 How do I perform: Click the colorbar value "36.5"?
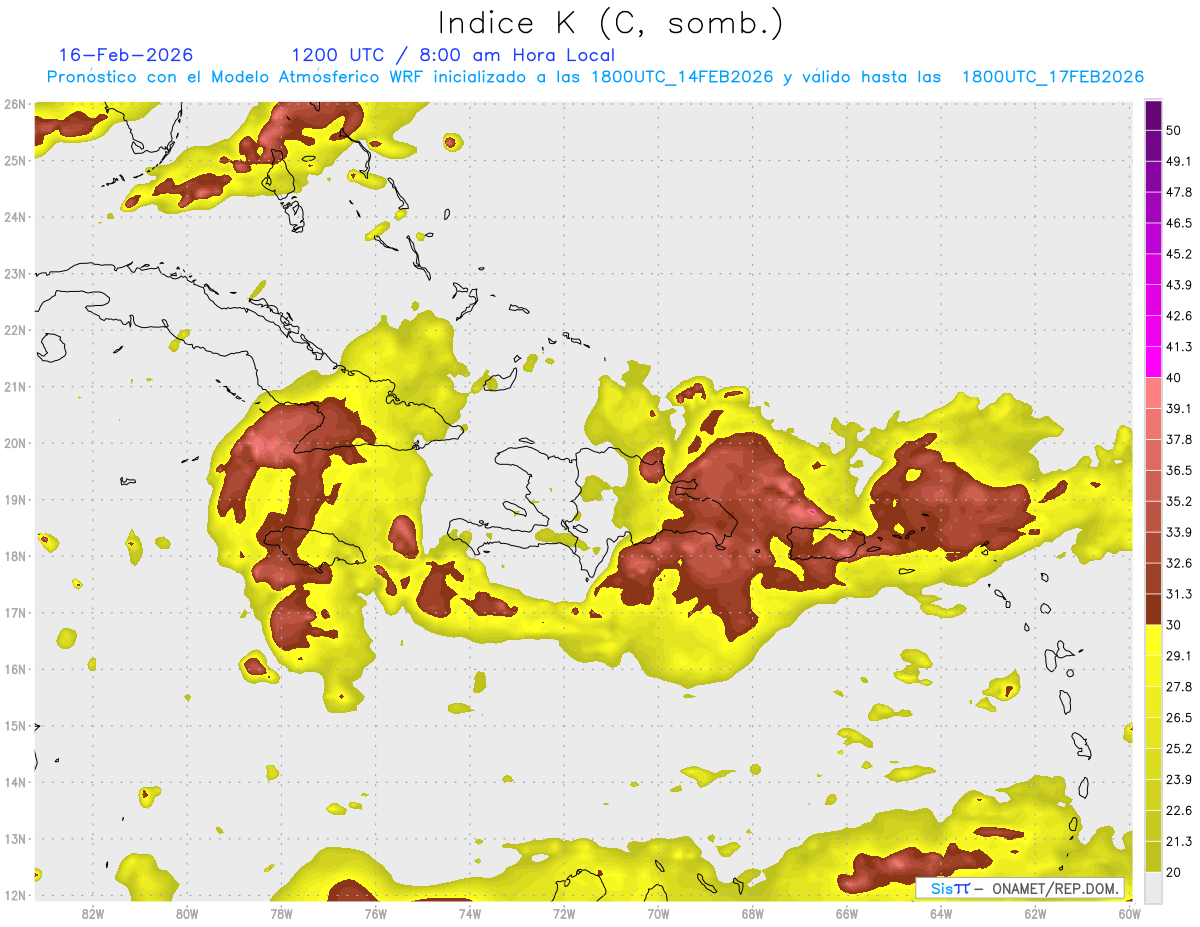pyautogui.click(x=1178, y=470)
